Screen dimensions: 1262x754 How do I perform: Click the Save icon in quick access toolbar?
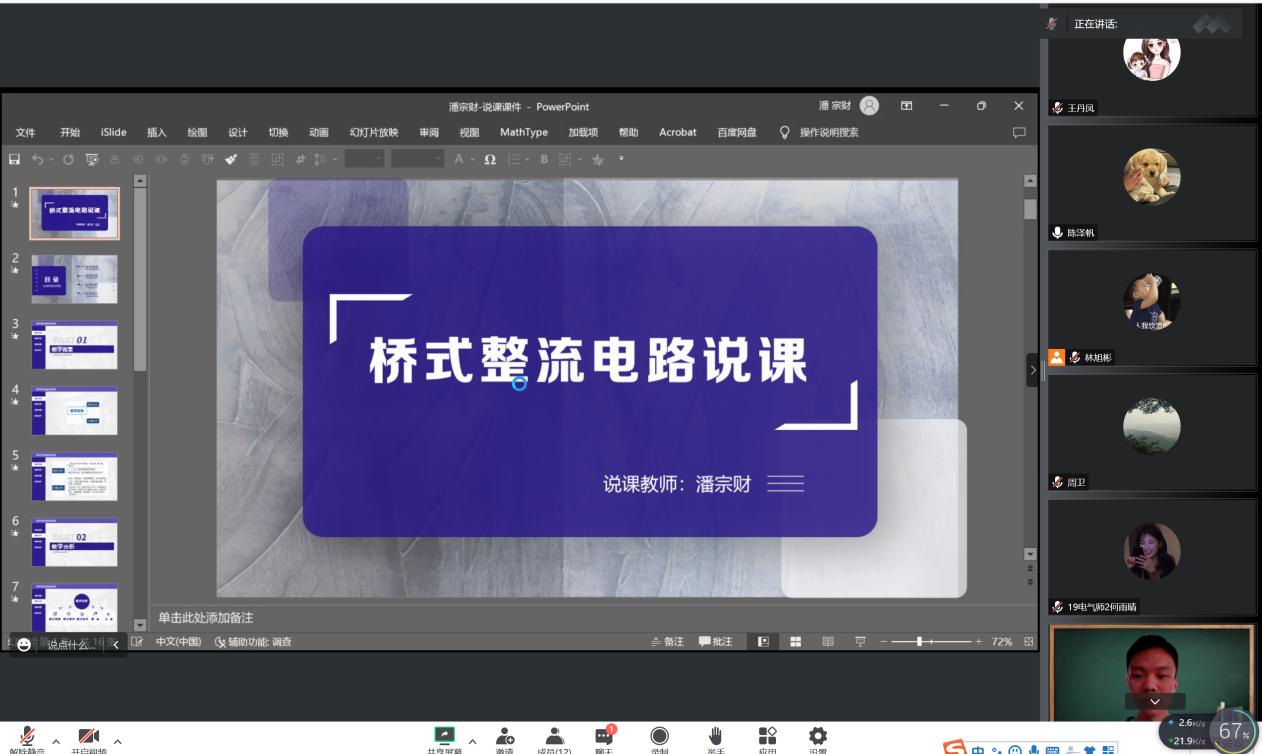coord(14,159)
